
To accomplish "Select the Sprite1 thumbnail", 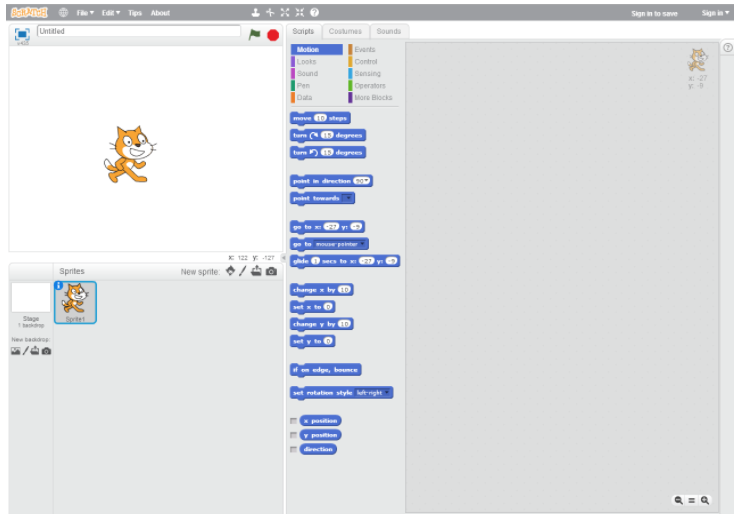I will coord(75,303).
